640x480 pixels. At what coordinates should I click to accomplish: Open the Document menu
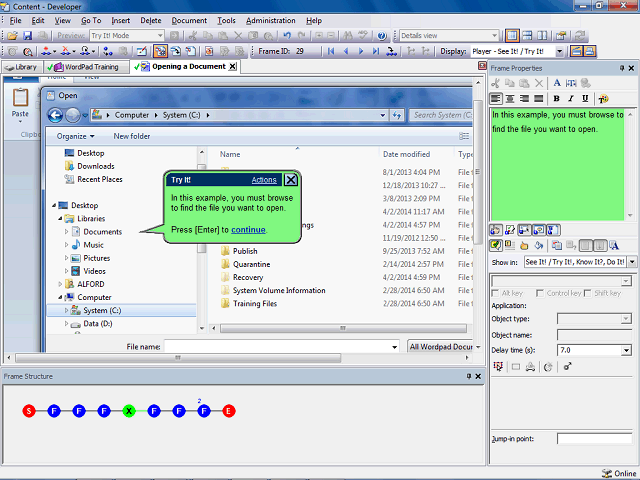click(x=189, y=20)
